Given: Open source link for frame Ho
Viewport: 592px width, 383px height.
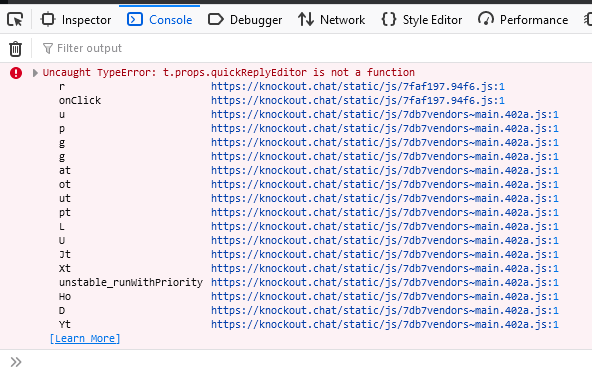Looking at the screenshot, I should (385, 296).
